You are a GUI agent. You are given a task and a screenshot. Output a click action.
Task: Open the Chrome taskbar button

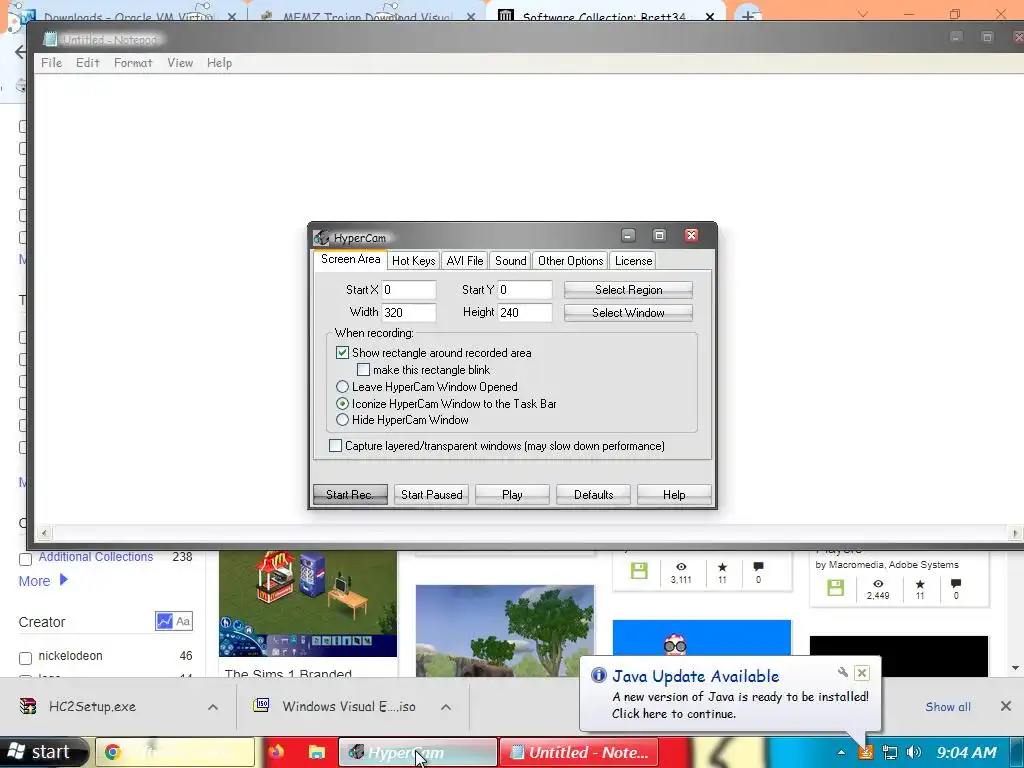tap(175, 752)
